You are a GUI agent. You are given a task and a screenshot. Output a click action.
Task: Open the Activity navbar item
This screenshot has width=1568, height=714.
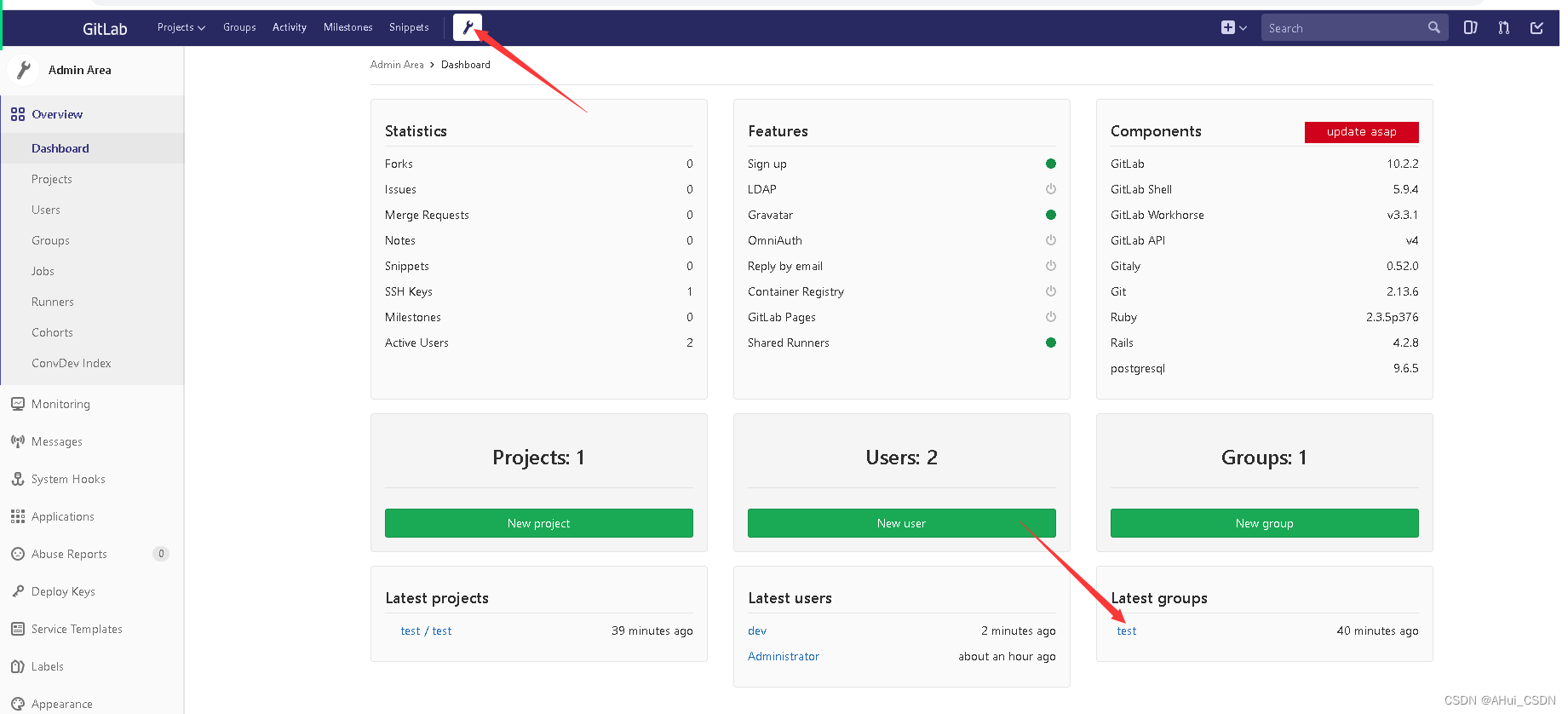(290, 27)
